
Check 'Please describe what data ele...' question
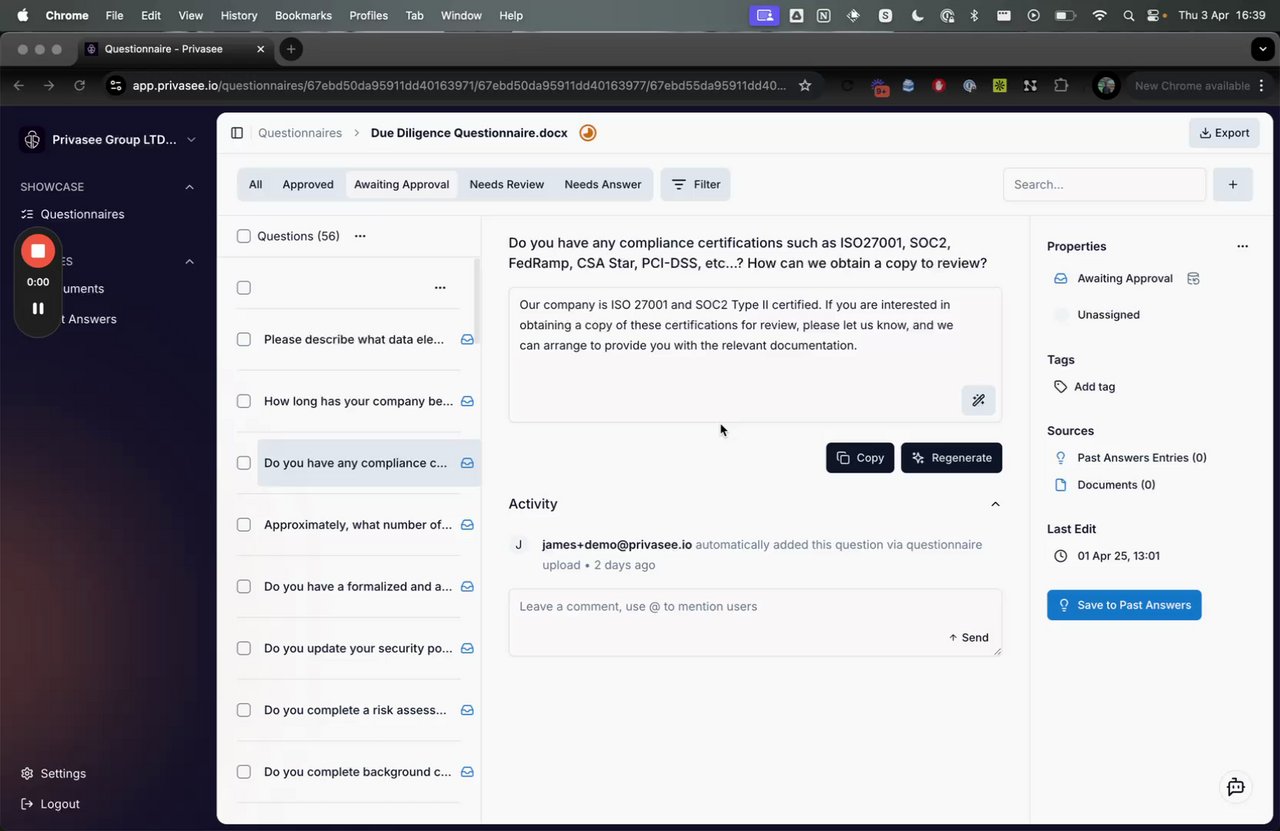244,340
